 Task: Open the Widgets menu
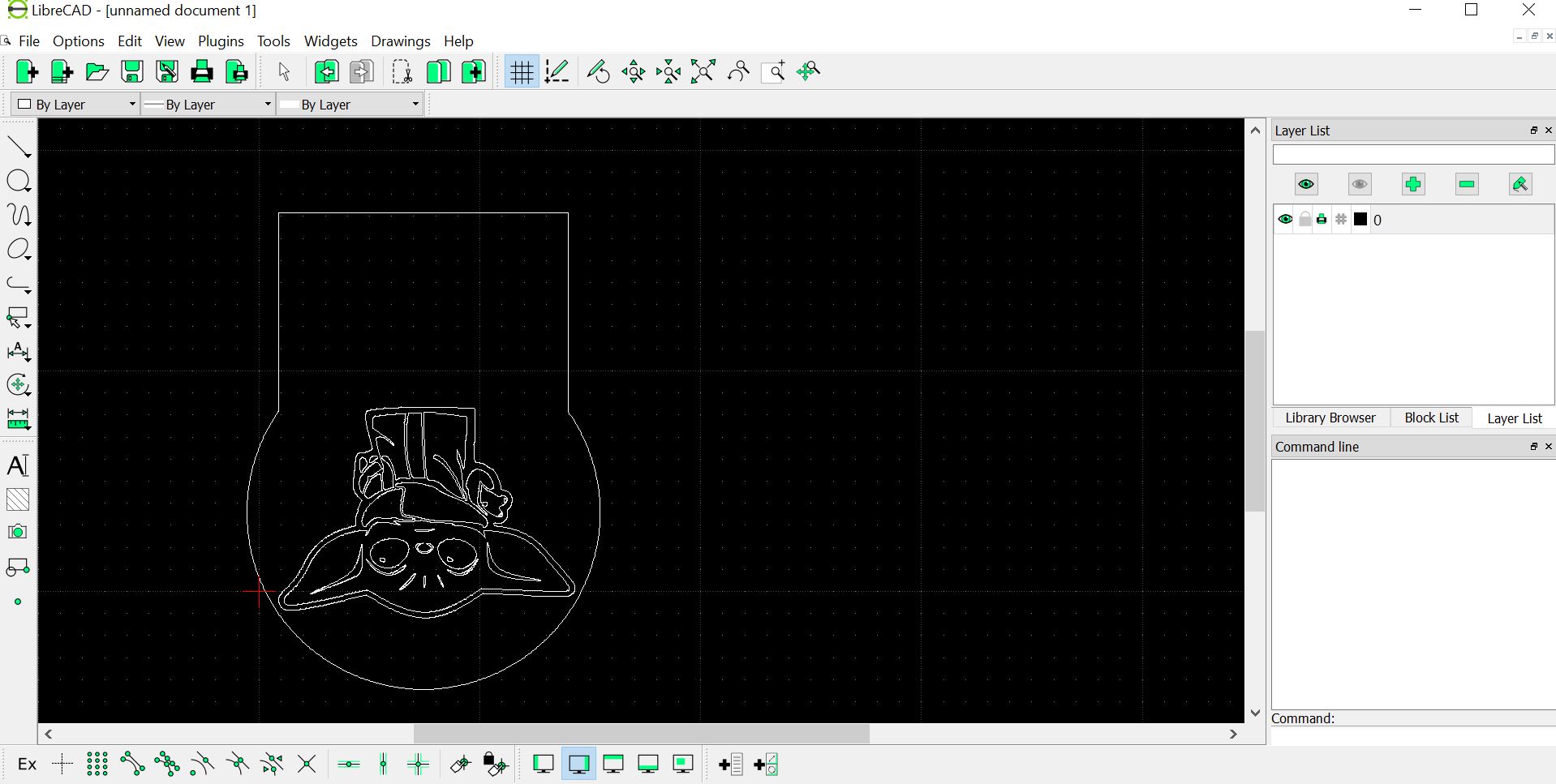coord(330,41)
